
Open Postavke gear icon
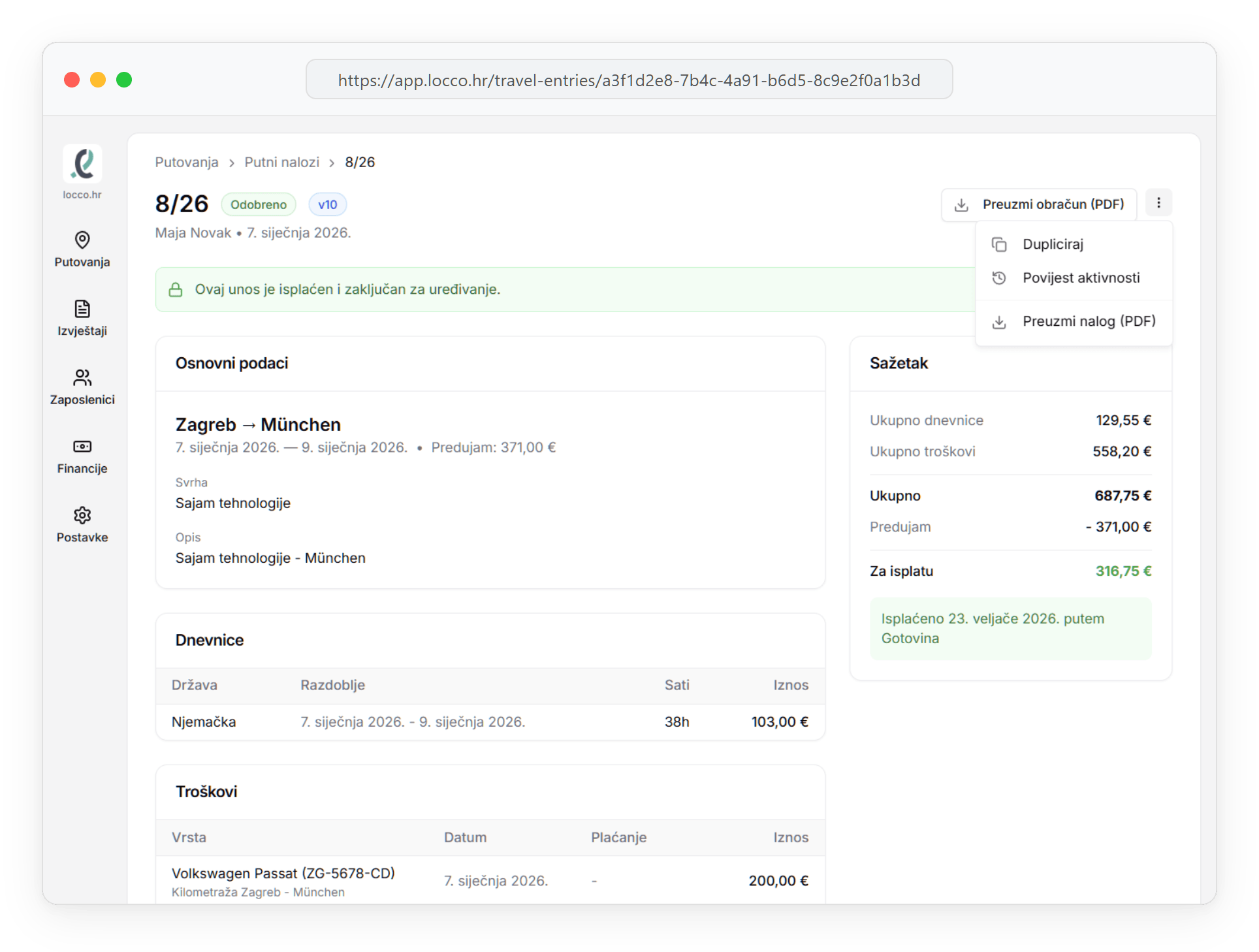click(82, 515)
